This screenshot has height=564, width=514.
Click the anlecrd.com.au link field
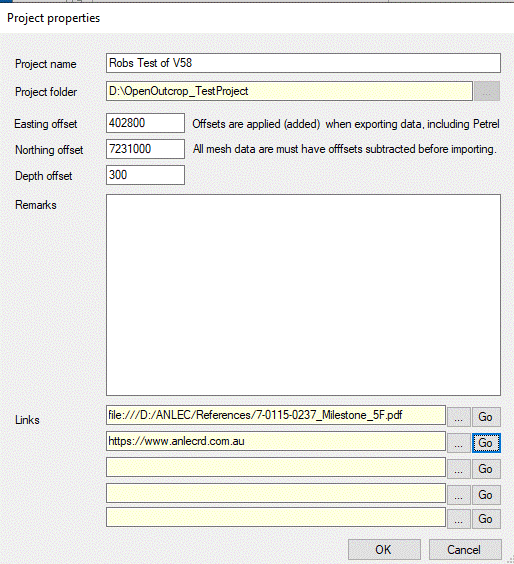[276, 441]
